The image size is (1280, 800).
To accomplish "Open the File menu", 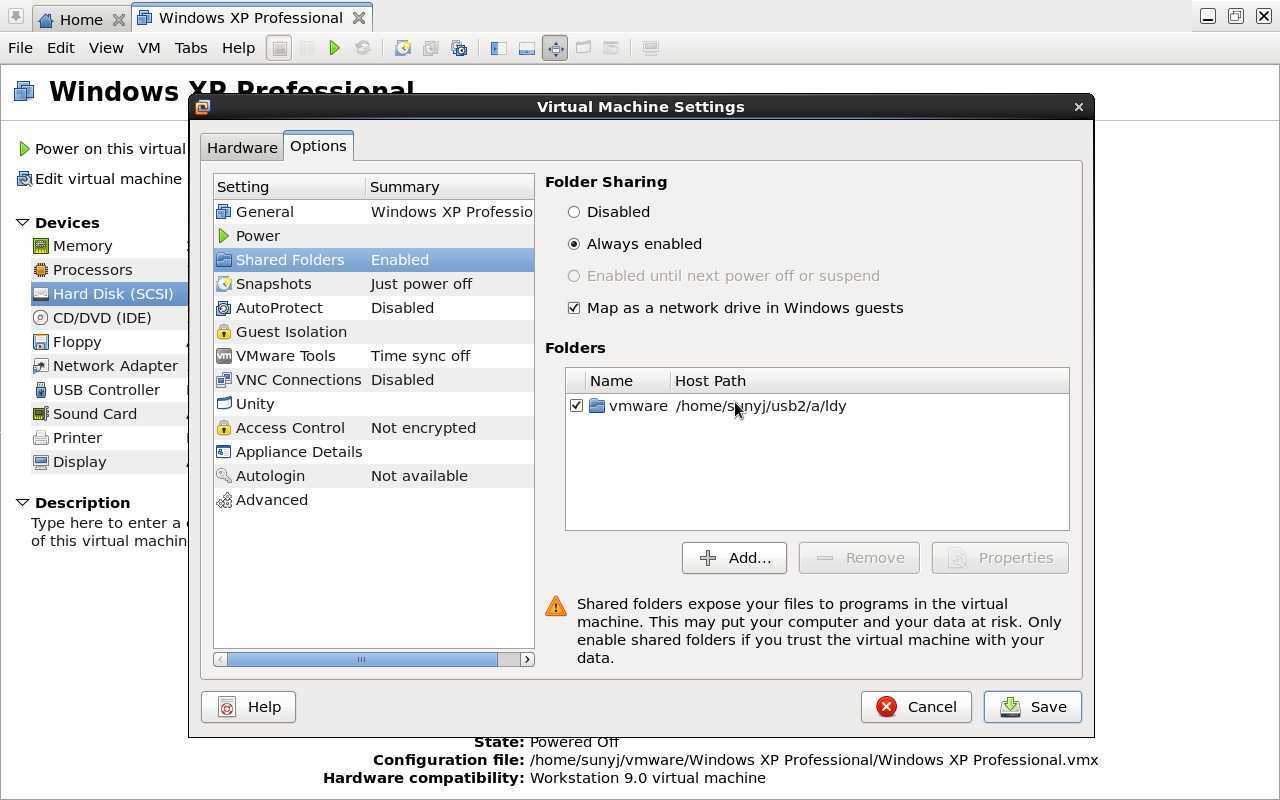I will (x=20, y=48).
